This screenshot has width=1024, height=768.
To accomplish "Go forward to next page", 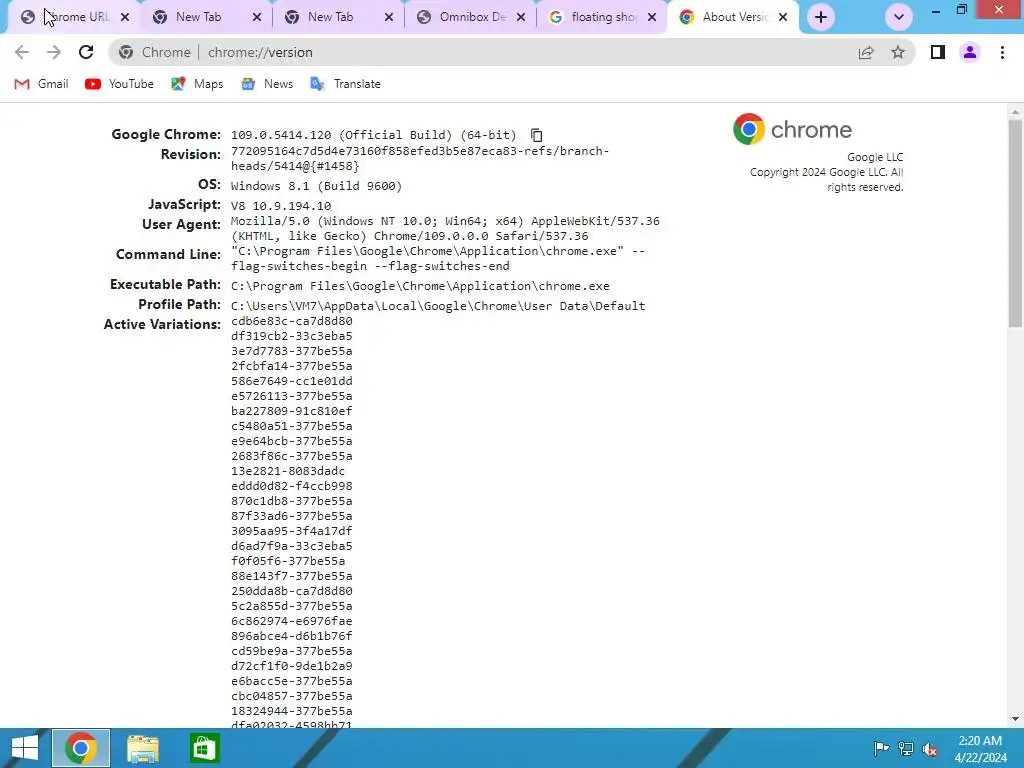I will pyautogui.click(x=54, y=52).
